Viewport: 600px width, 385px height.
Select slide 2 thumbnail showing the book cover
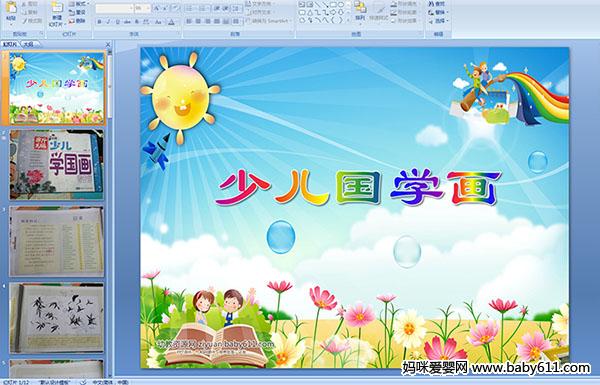57,164
